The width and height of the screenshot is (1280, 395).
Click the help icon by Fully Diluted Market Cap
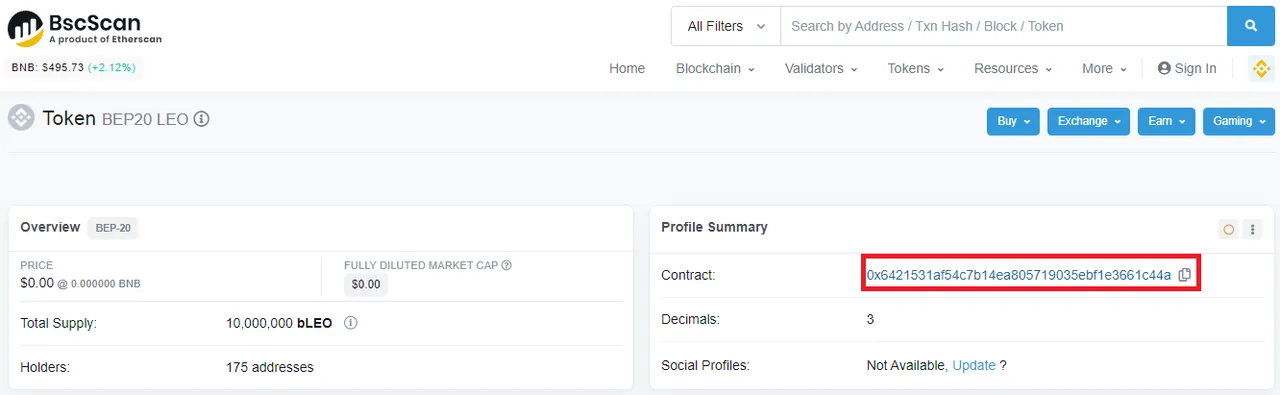point(506,265)
